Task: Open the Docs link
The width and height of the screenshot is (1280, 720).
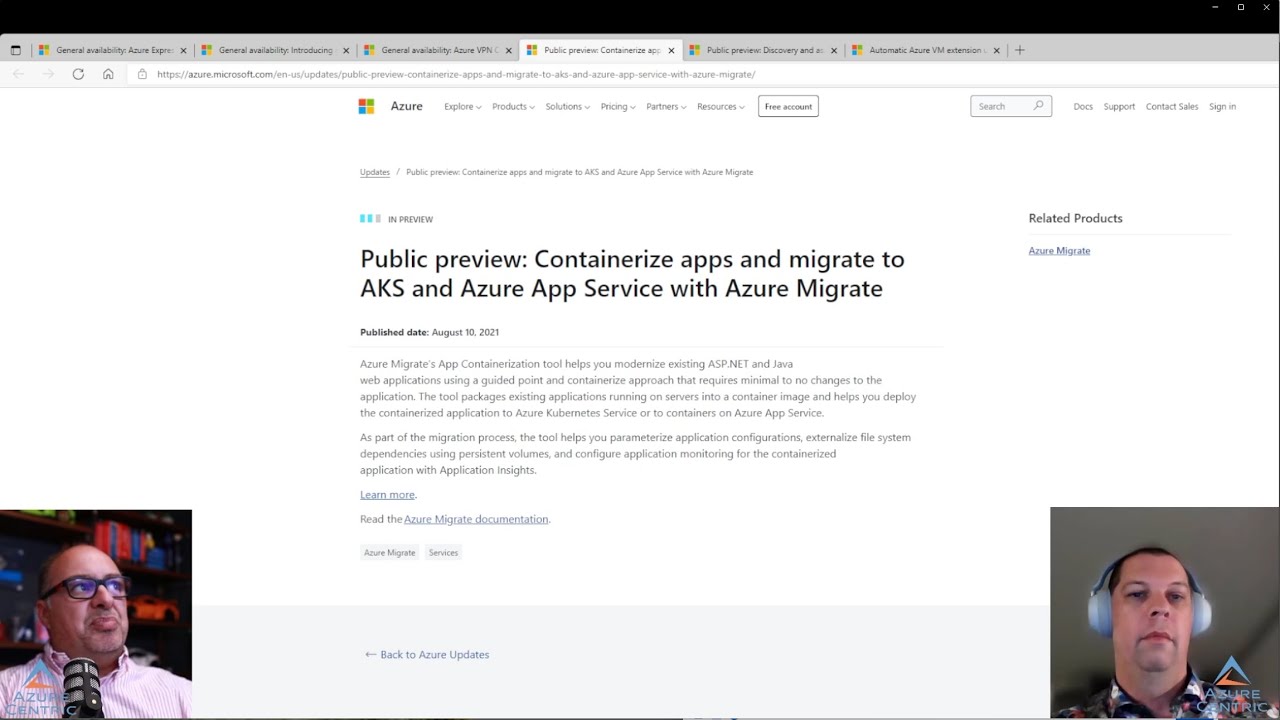Action: (1083, 106)
